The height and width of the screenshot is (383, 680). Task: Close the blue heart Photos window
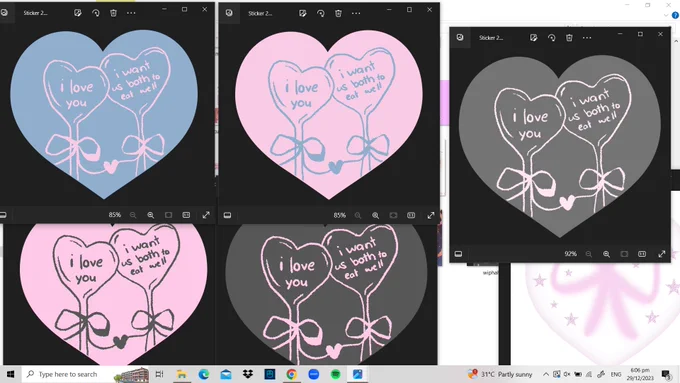pyautogui.click(x=205, y=10)
